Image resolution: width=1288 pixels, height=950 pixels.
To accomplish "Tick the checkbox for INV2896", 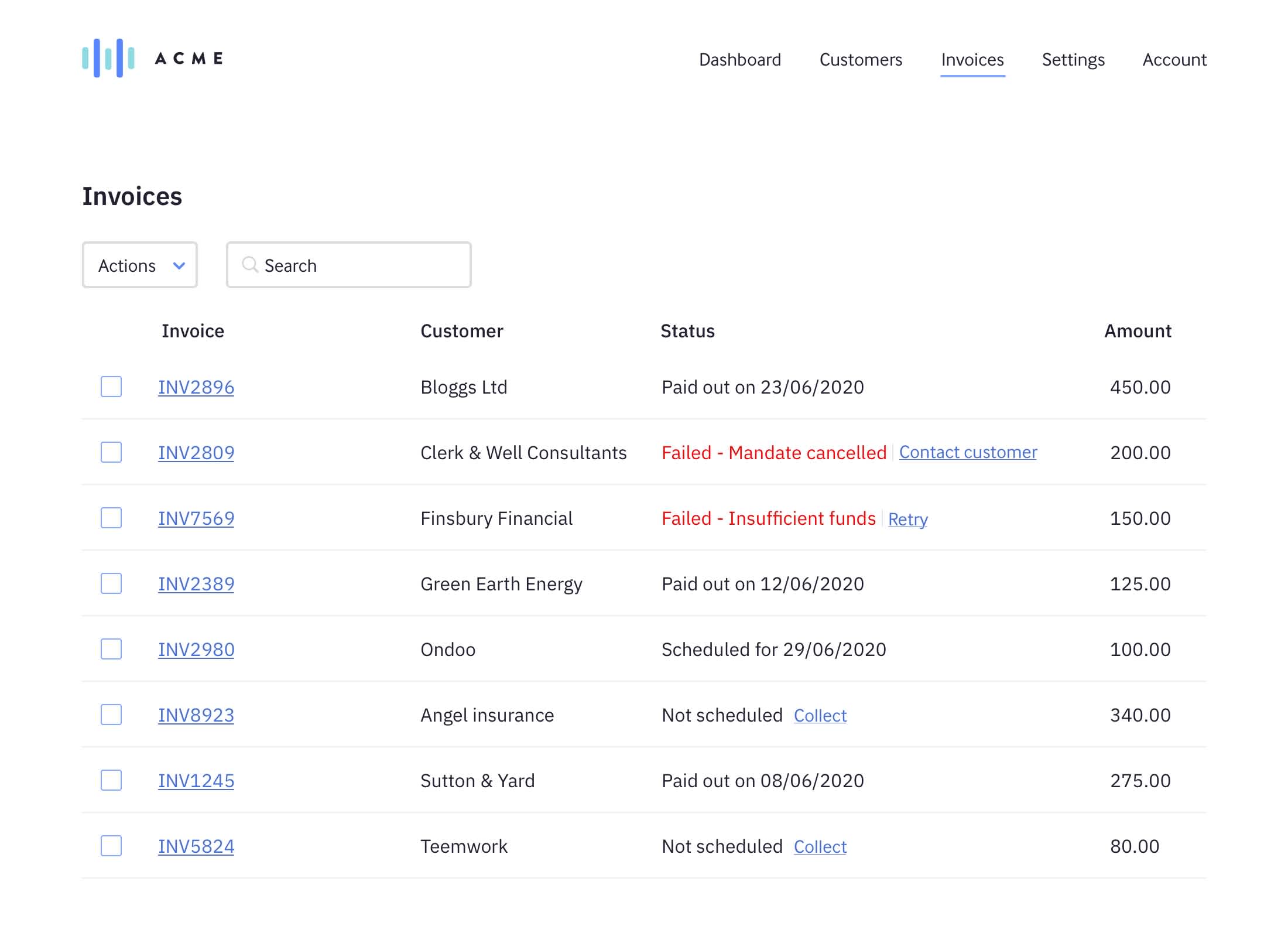I will [x=111, y=387].
